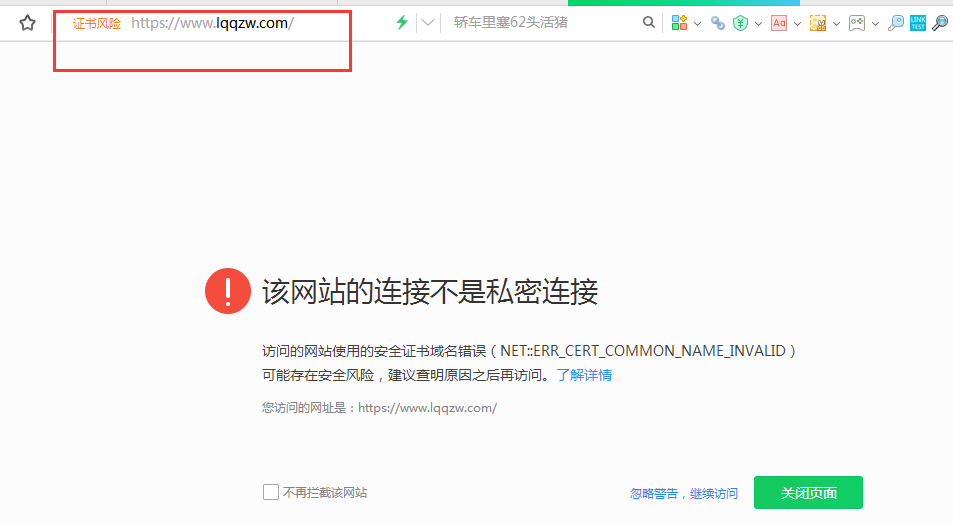
Task: Expand the arrow beside the screenshot icon
Action: point(836,24)
